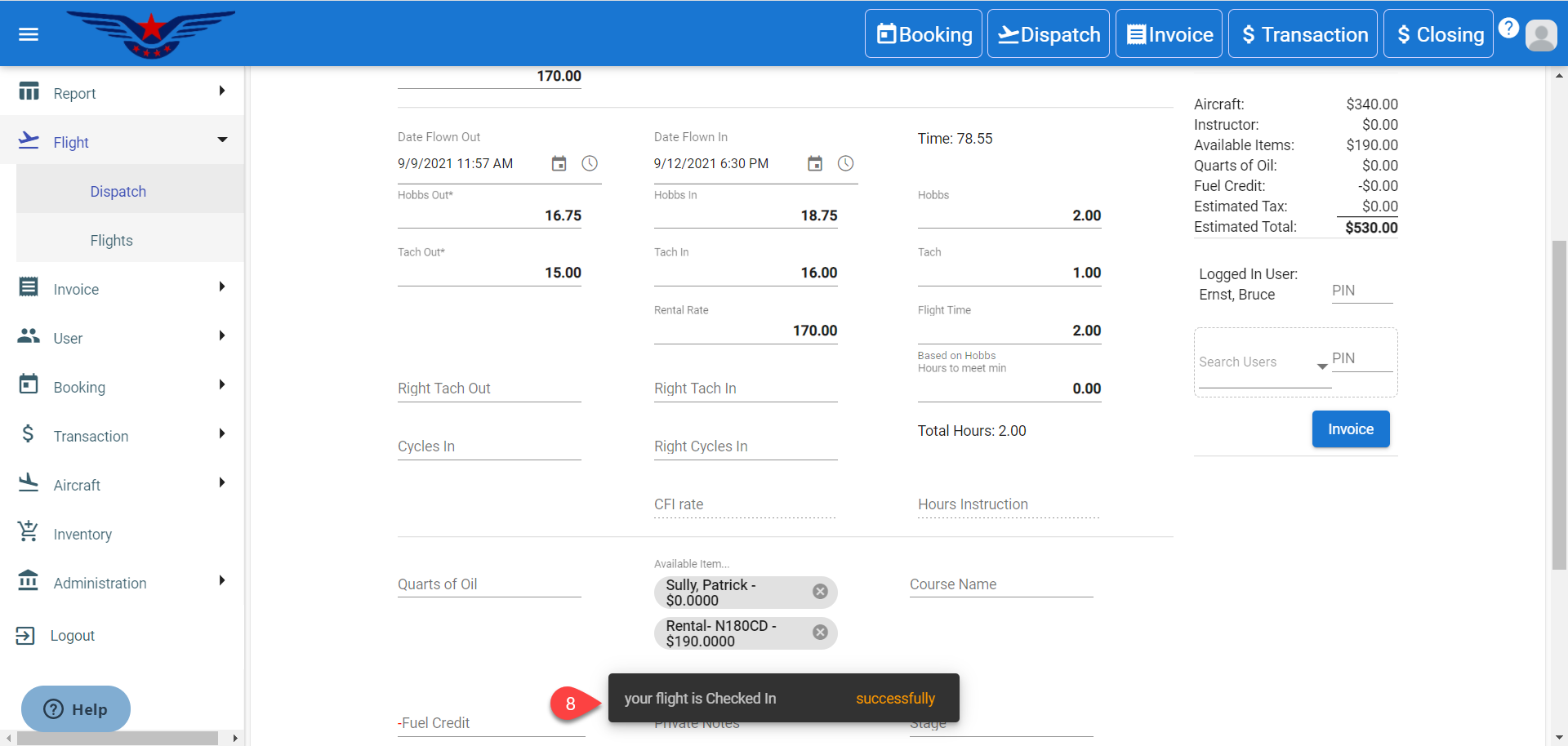Open Closing from the top bar

click(1438, 34)
